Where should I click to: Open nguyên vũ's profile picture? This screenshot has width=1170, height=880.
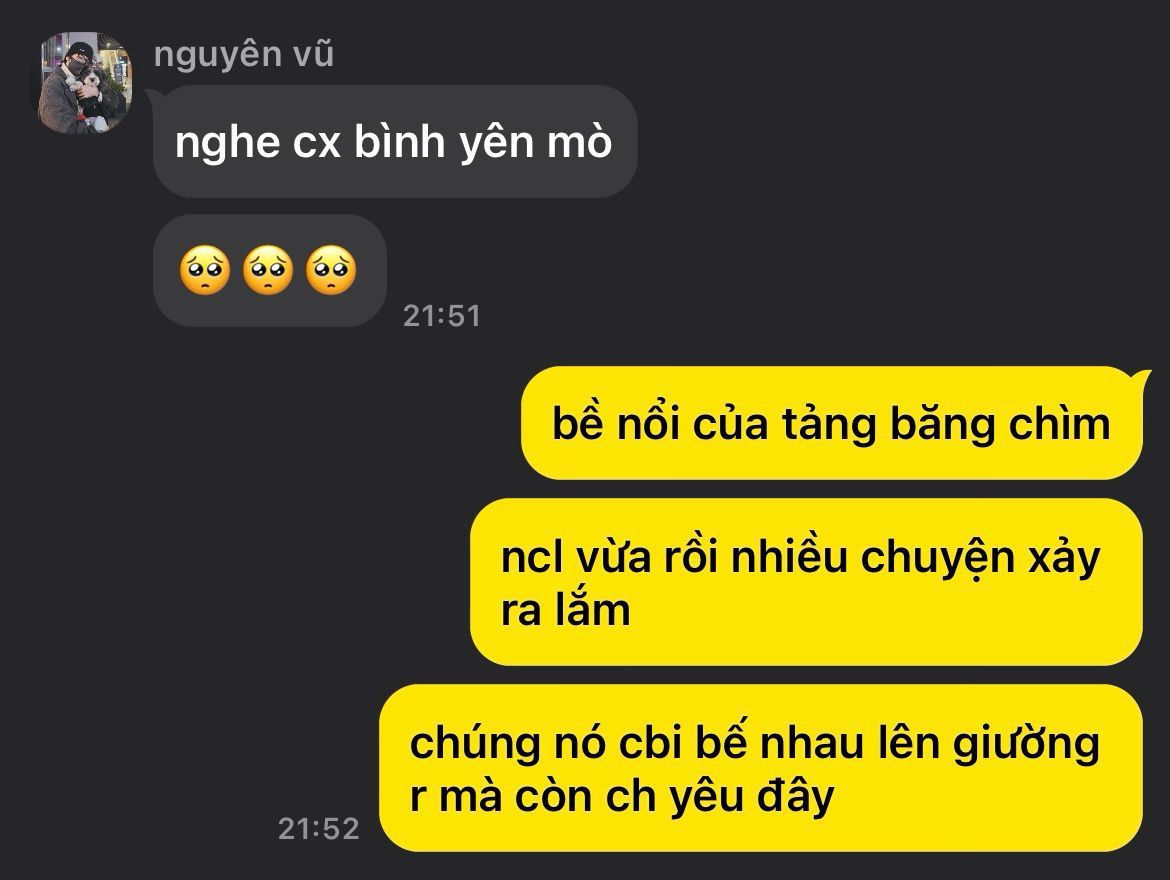84,82
